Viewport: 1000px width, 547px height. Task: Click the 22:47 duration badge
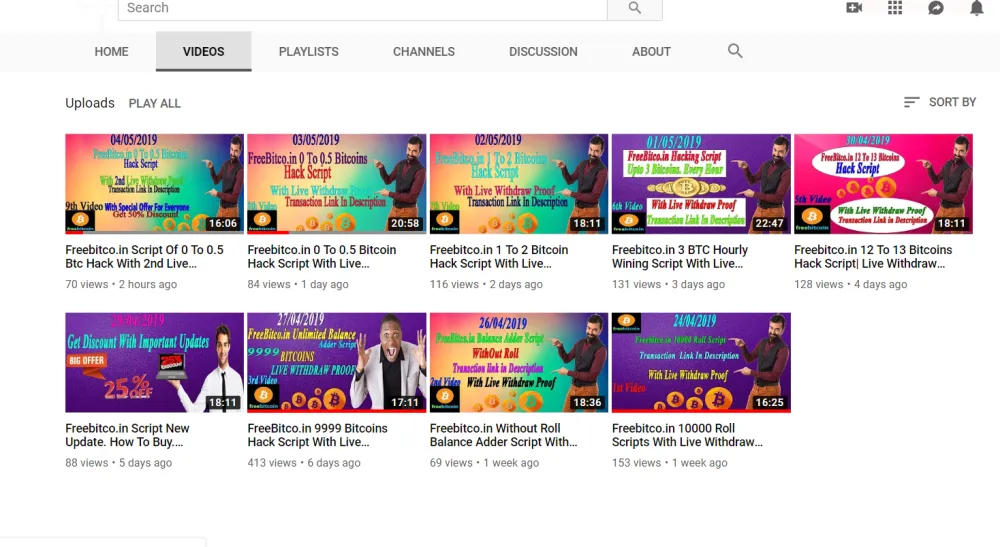pos(769,223)
